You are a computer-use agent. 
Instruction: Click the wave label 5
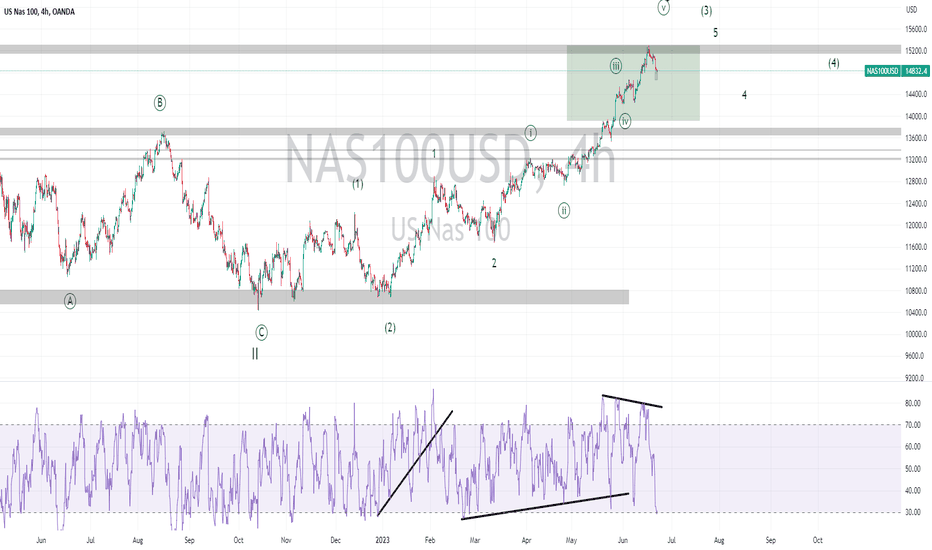click(715, 33)
